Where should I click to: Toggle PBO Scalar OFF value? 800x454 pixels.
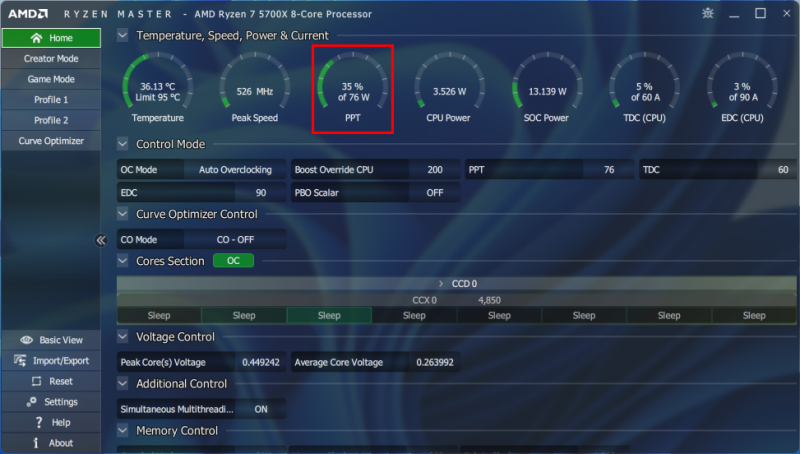click(x=434, y=193)
